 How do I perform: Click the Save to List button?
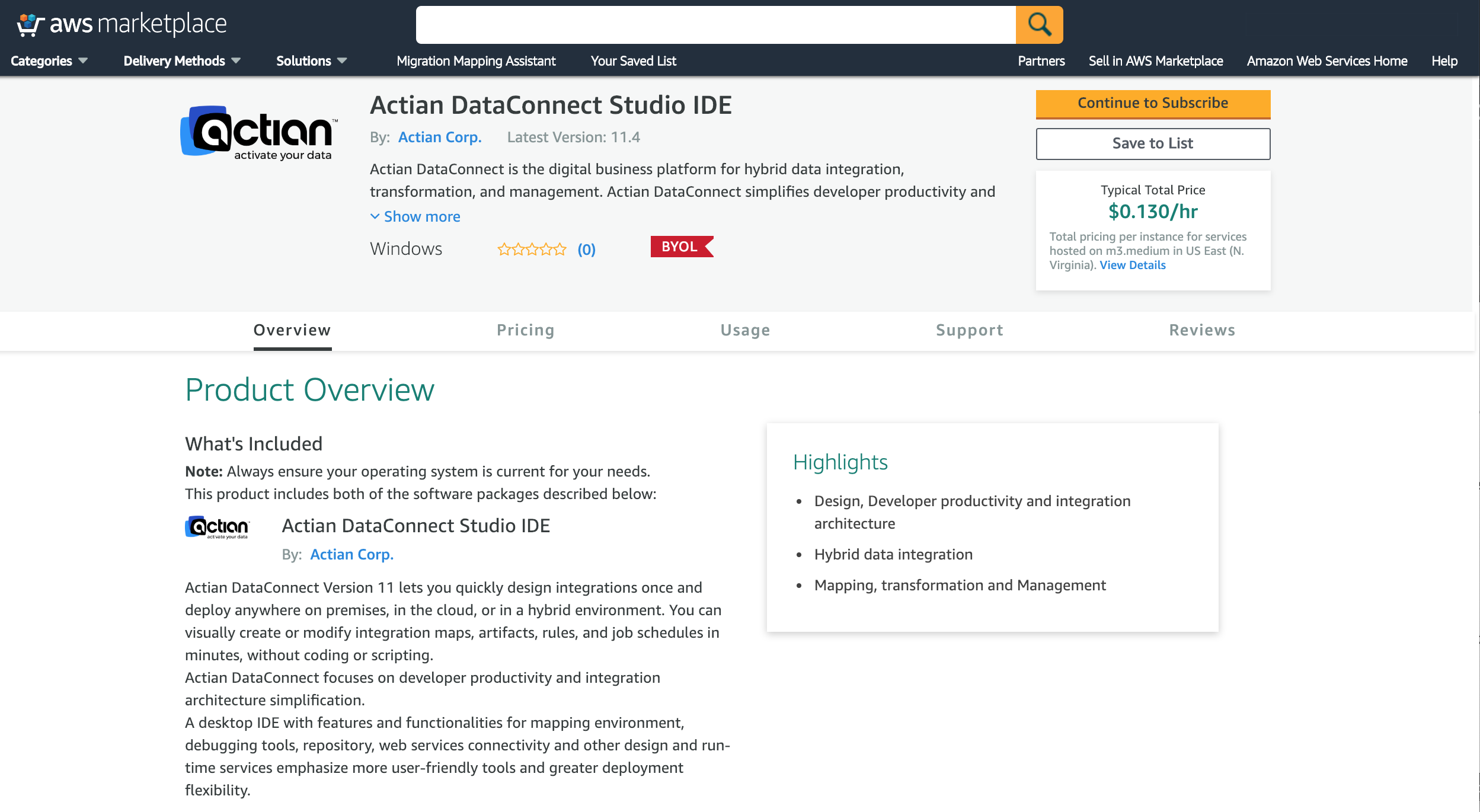1152,143
